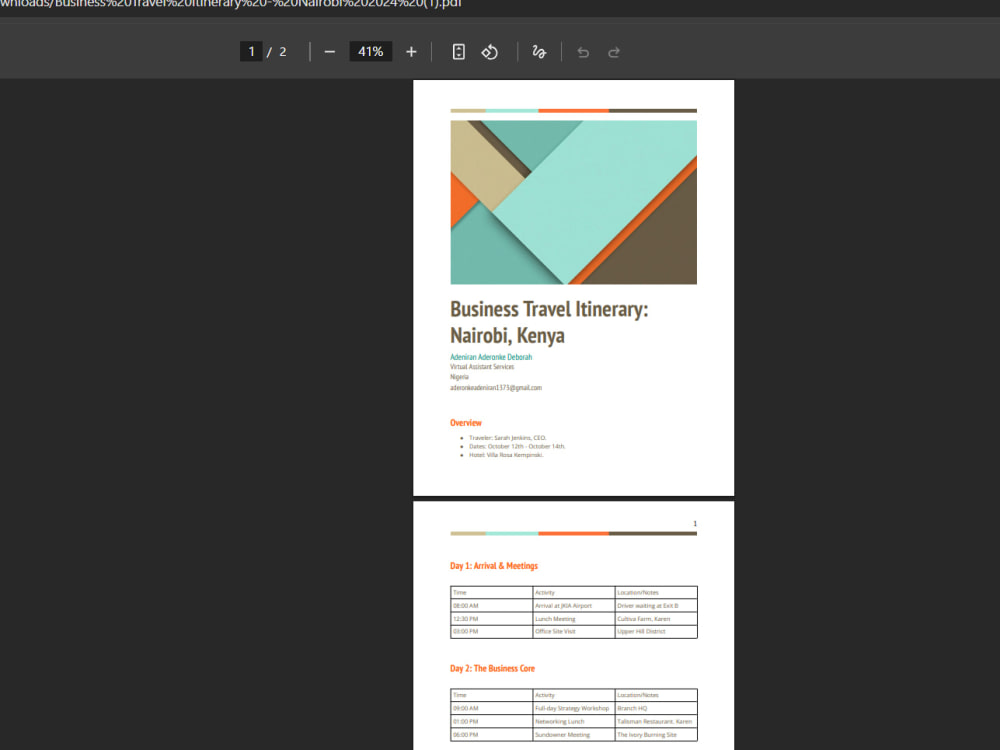Image resolution: width=1000 pixels, height=750 pixels.
Task: Click the 'Virtual Assistant Services' line
Action: pos(482,367)
